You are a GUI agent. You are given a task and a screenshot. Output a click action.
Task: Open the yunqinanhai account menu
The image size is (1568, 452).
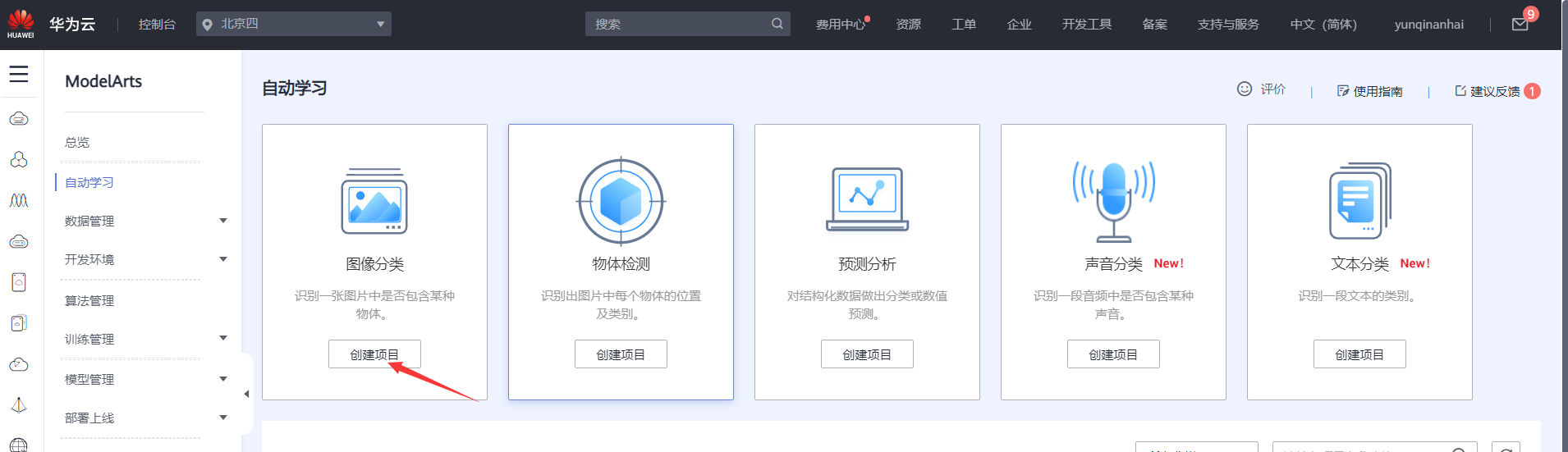pos(1428,25)
